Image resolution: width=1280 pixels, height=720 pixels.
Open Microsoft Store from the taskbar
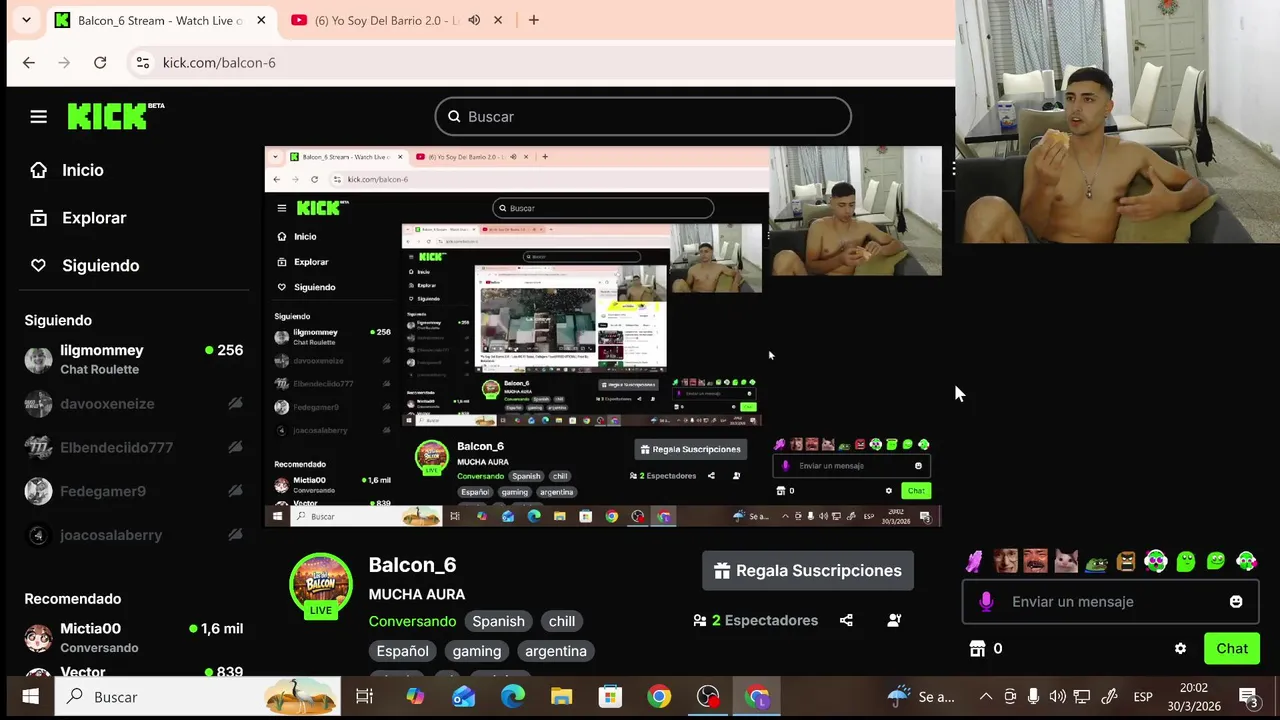point(610,697)
